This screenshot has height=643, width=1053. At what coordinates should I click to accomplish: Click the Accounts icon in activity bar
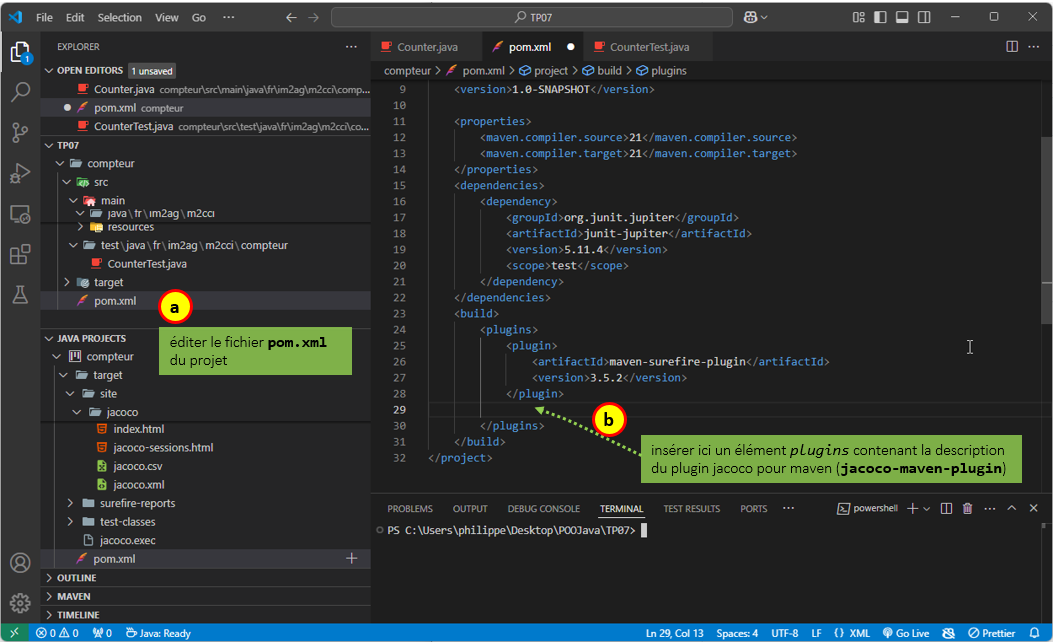click(x=20, y=563)
